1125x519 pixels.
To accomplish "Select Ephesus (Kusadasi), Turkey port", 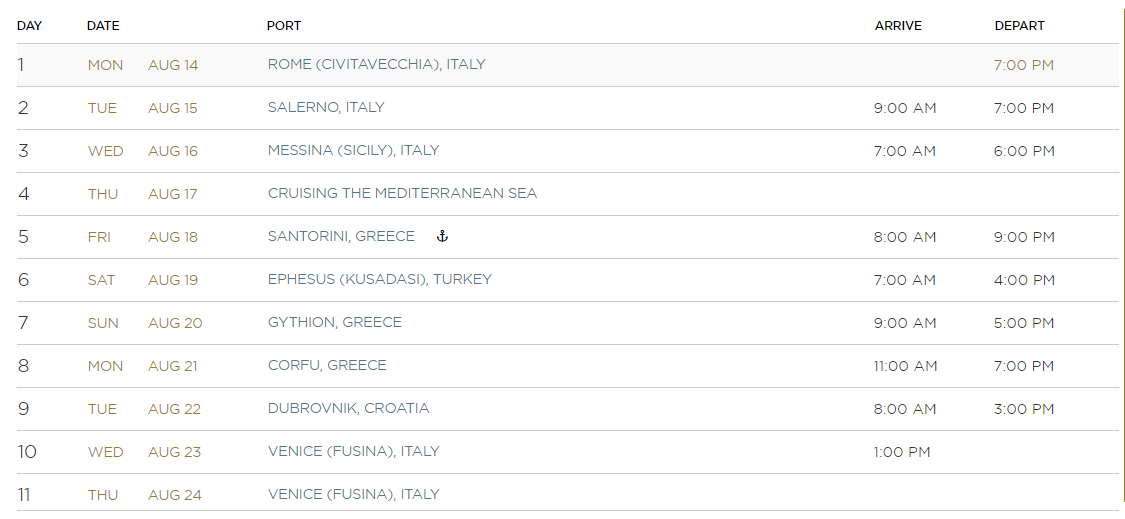I will (380, 279).
